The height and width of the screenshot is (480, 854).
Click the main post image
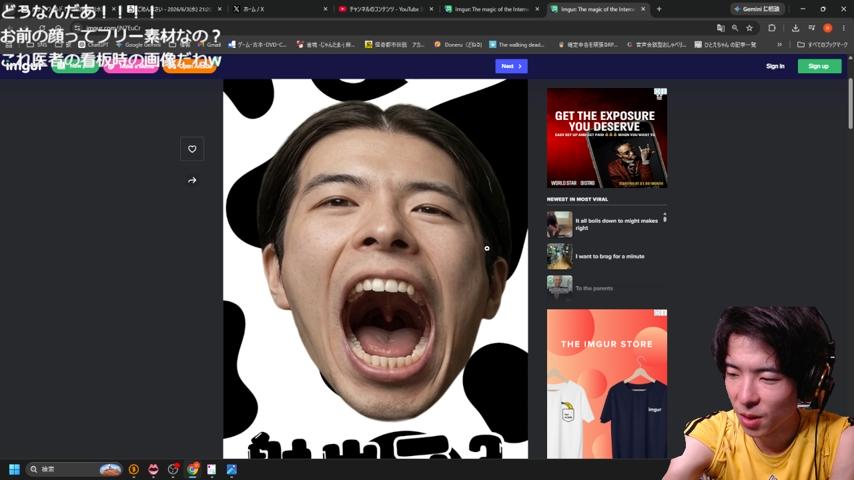tap(375, 269)
